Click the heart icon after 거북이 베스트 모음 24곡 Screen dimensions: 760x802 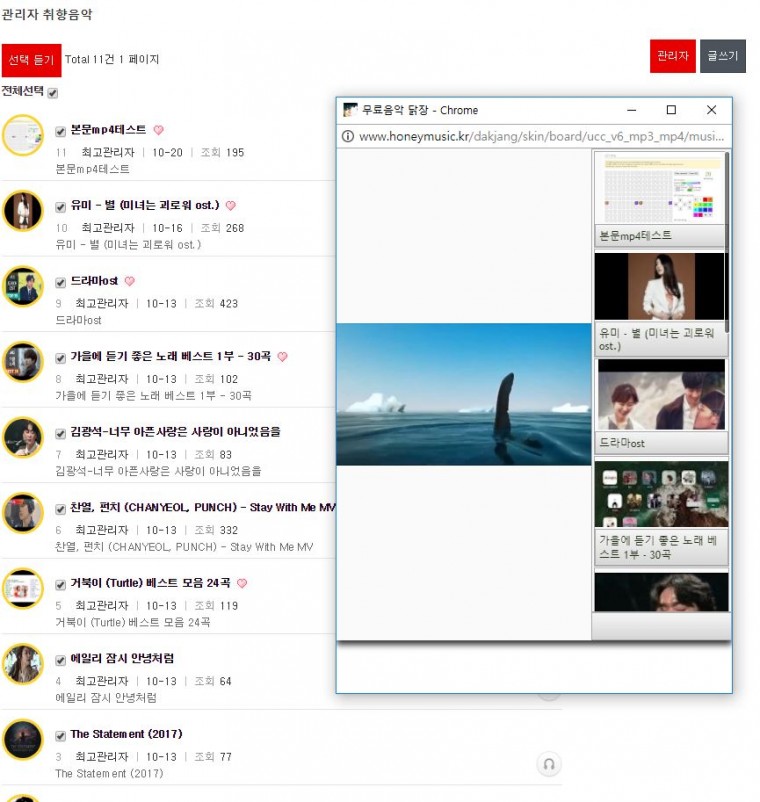(242, 584)
